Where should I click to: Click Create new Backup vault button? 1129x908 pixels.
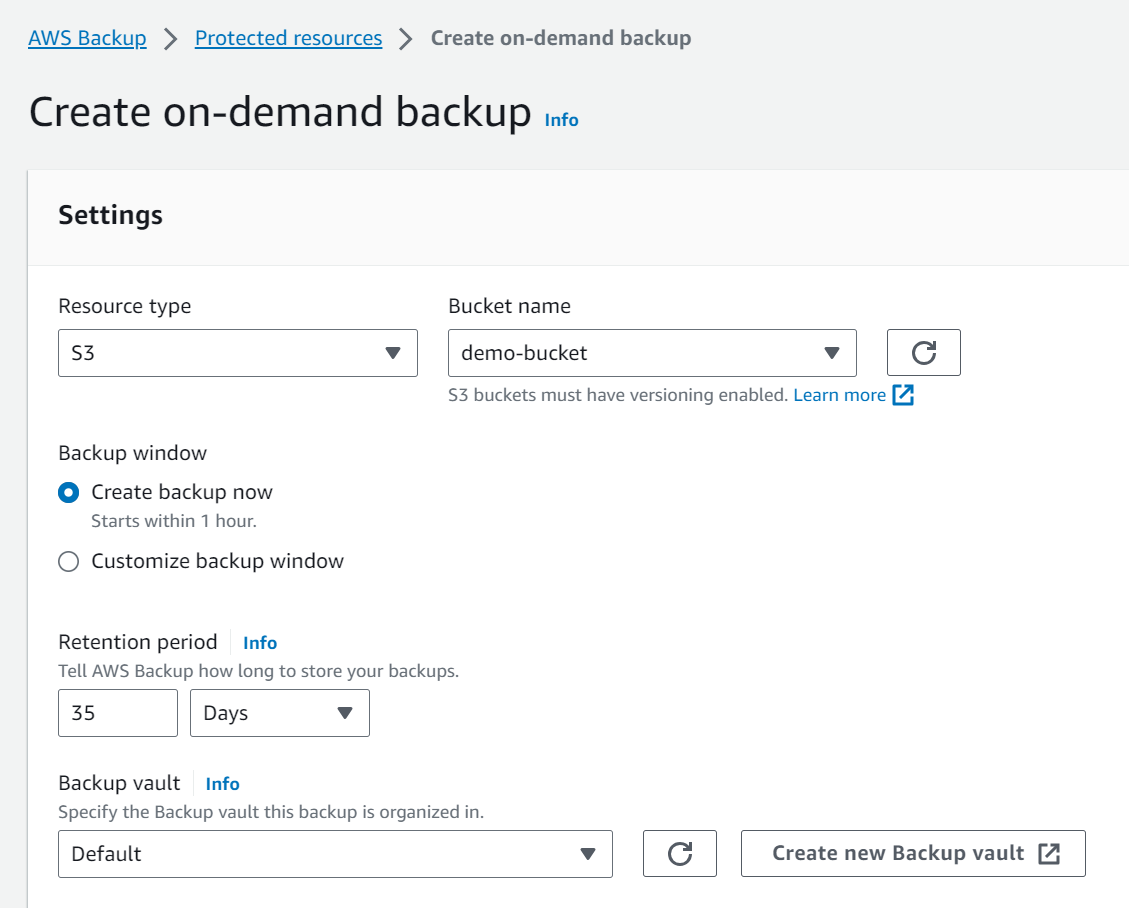click(913, 853)
